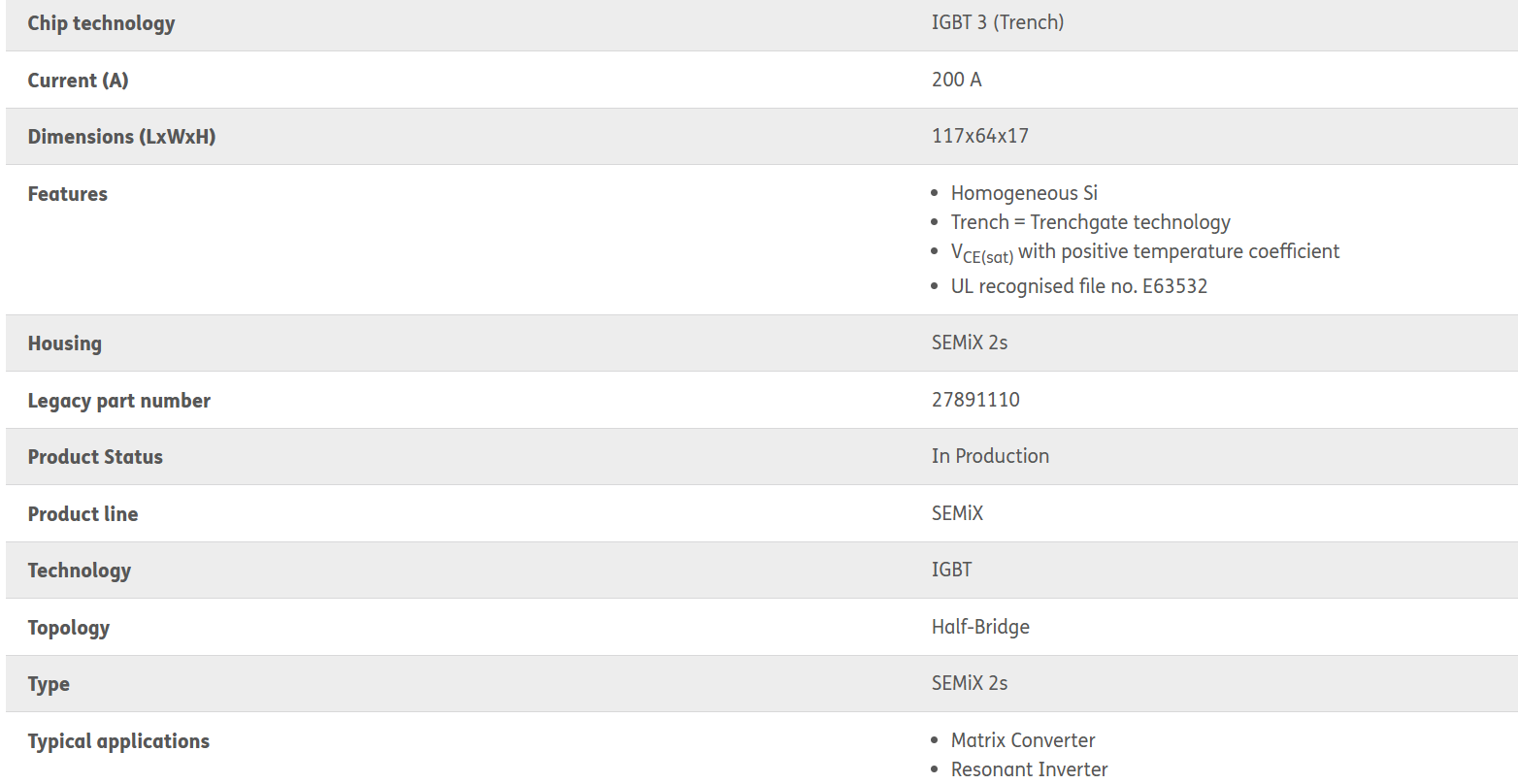Image resolution: width=1518 pixels, height=784 pixels.
Task: Click the Features row label
Action: point(67,194)
